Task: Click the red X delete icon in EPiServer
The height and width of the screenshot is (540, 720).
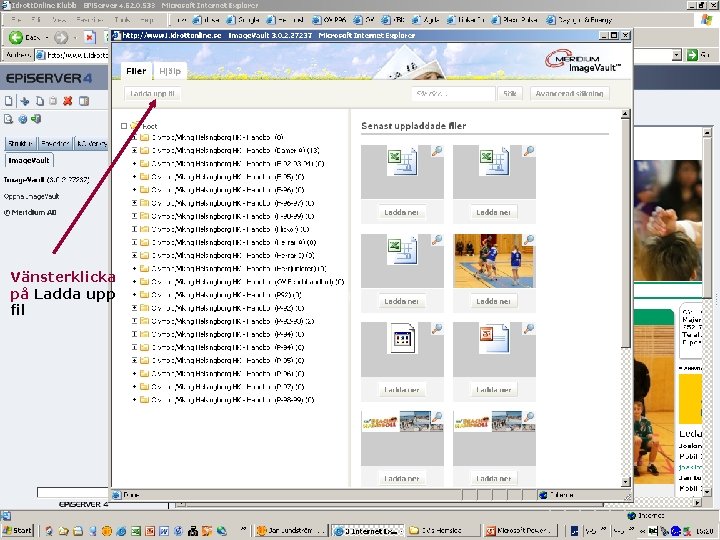Action: coord(68,101)
